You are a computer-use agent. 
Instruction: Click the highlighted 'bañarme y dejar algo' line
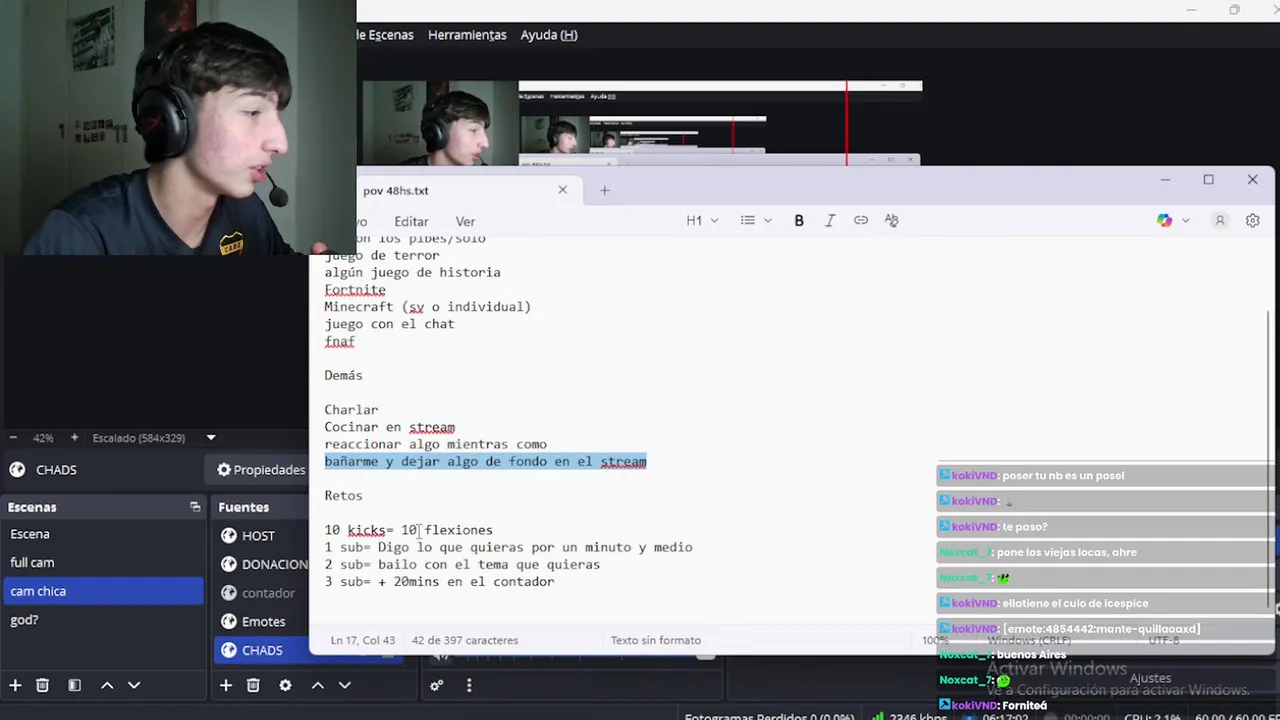pyautogui.click(x=485, y=462)
